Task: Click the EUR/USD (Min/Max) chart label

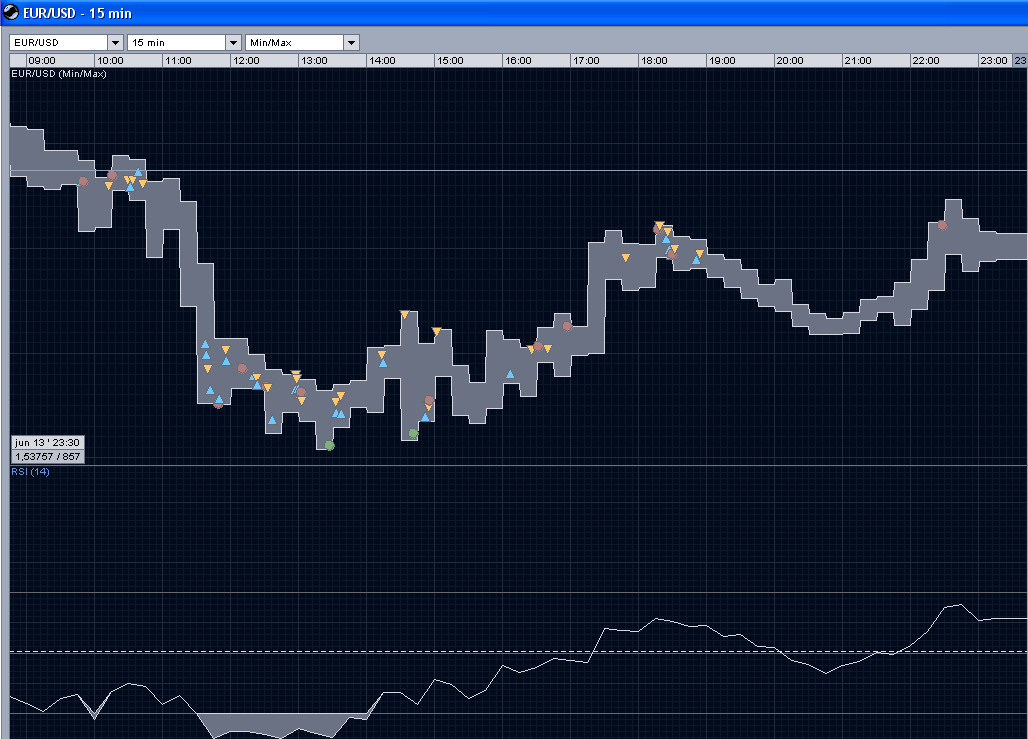Action: coord(58,74)
